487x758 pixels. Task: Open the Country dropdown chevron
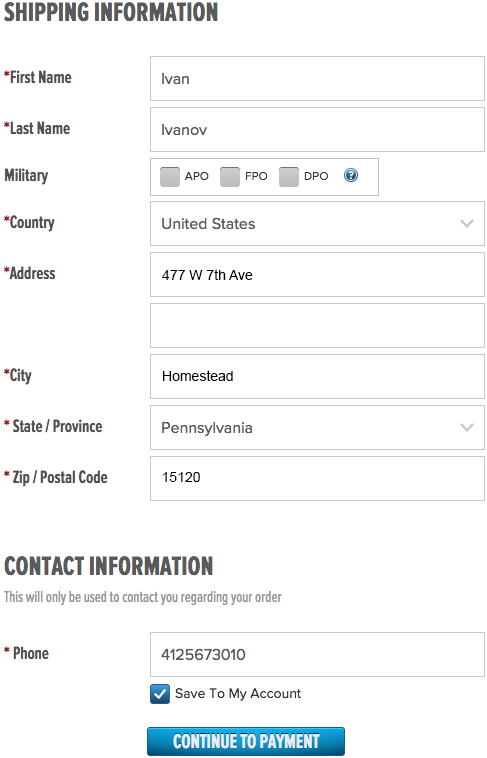click(467, 223)
